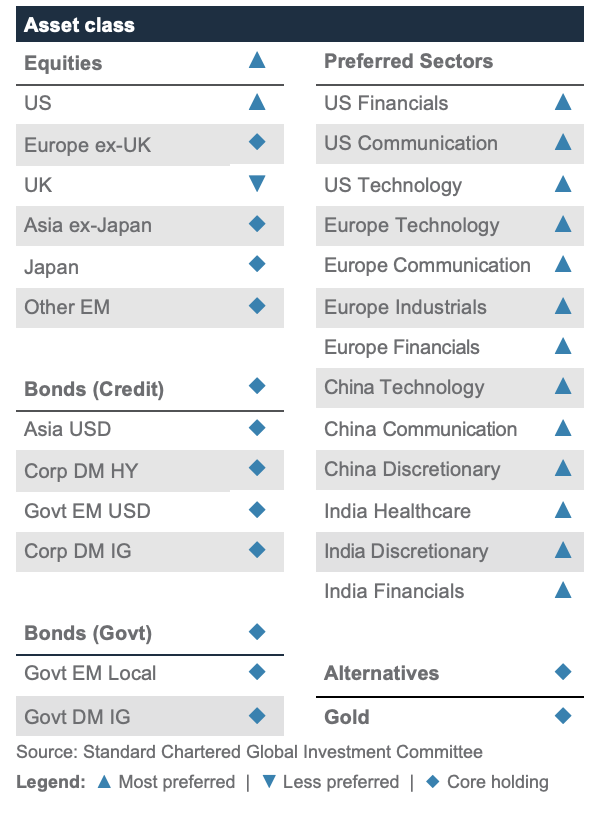Select the Alternatives heading

click(x=381, y=673)
